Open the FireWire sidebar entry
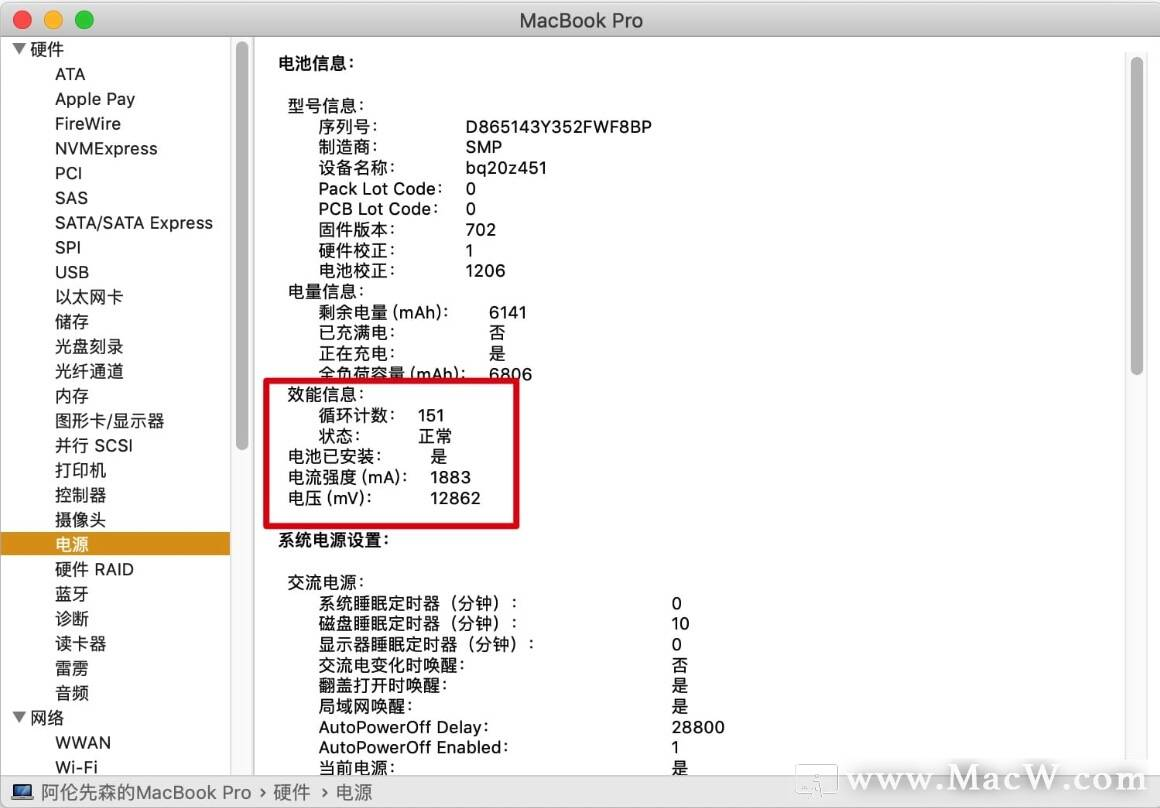This screenshot has height=808, width=1160. tap(87, 124)
